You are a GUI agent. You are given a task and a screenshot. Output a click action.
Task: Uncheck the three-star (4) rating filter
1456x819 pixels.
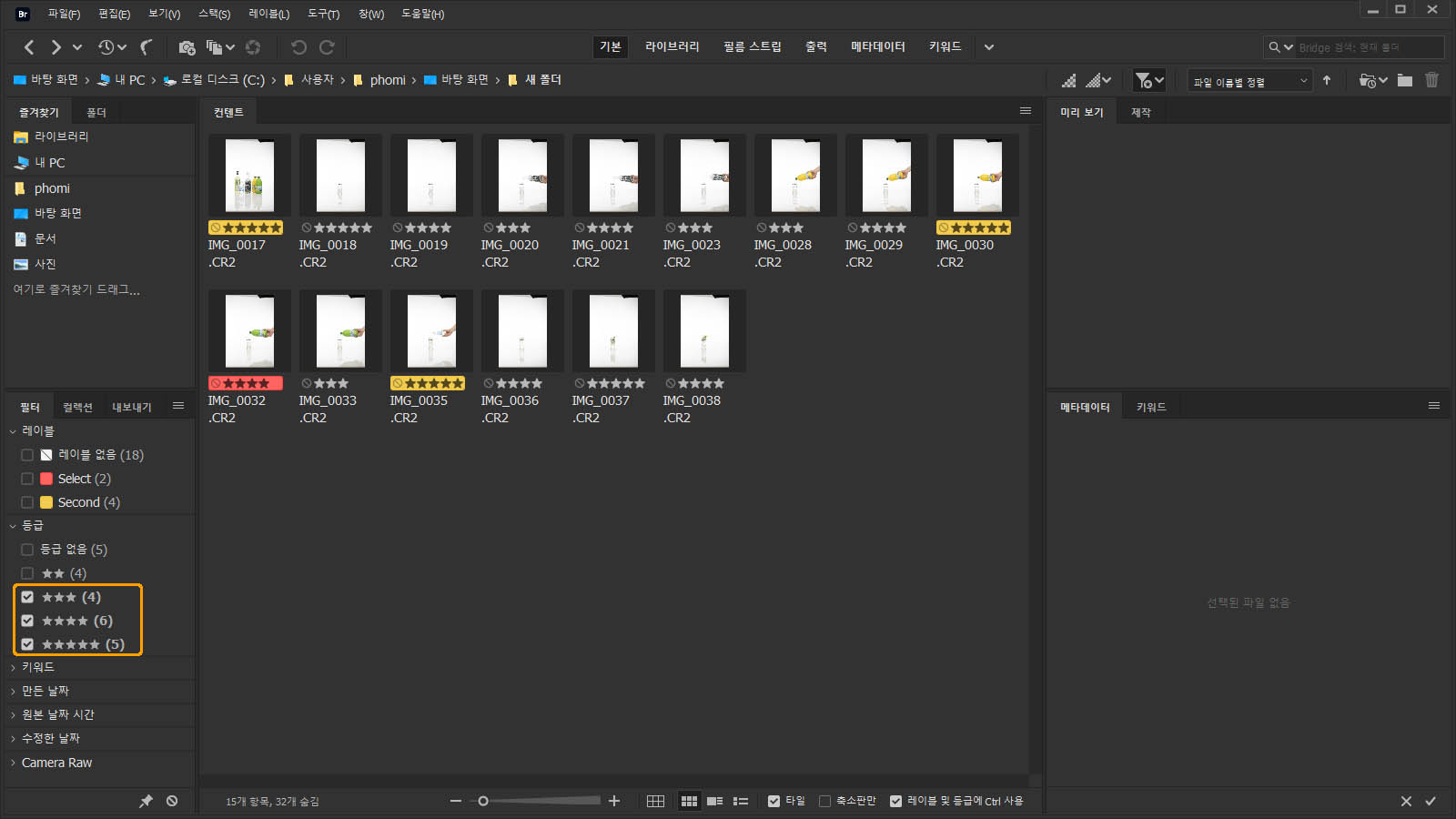point(27,597)
